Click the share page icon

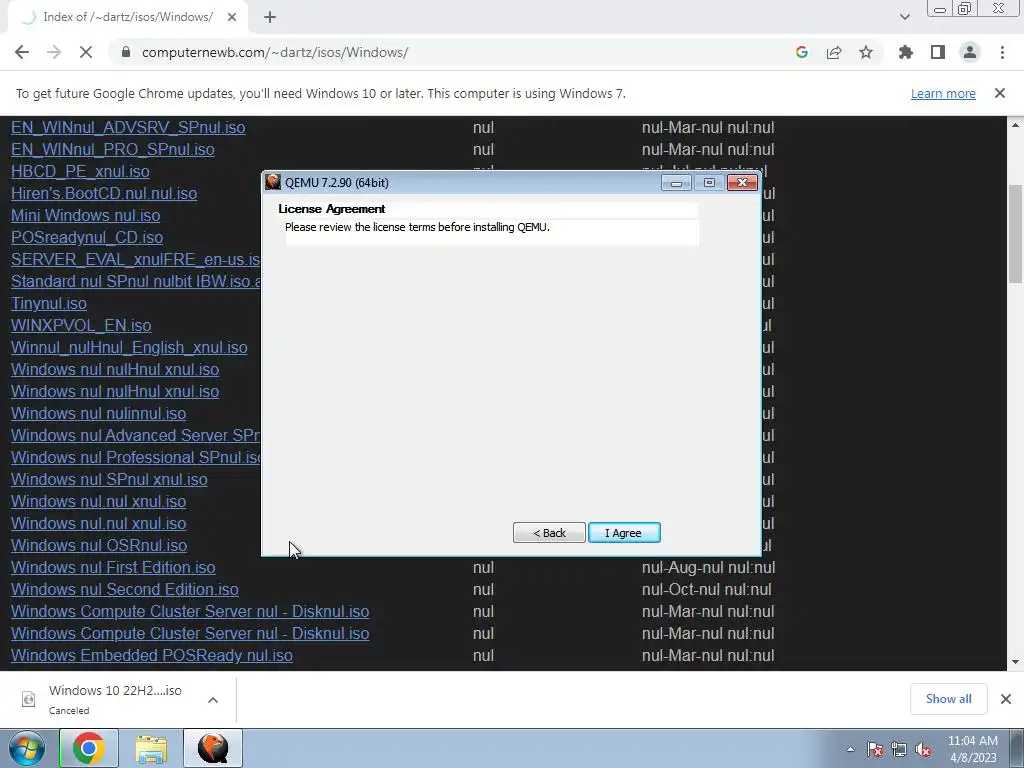click(834, 52)
